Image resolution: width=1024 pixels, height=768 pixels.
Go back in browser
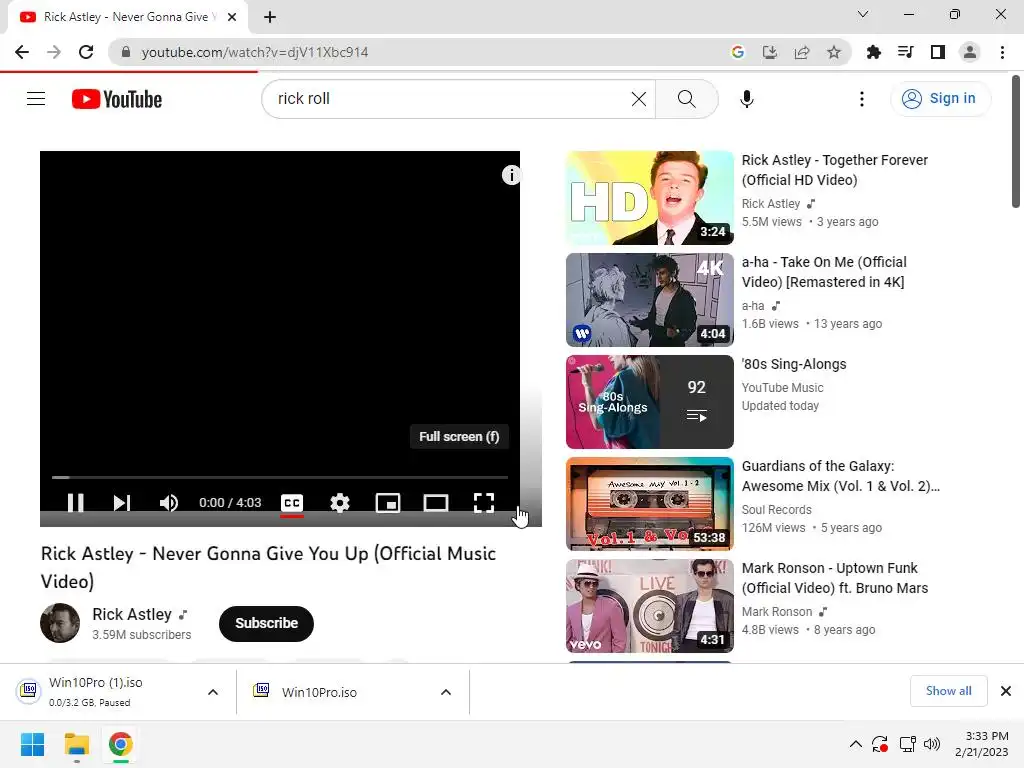point(22,52)
